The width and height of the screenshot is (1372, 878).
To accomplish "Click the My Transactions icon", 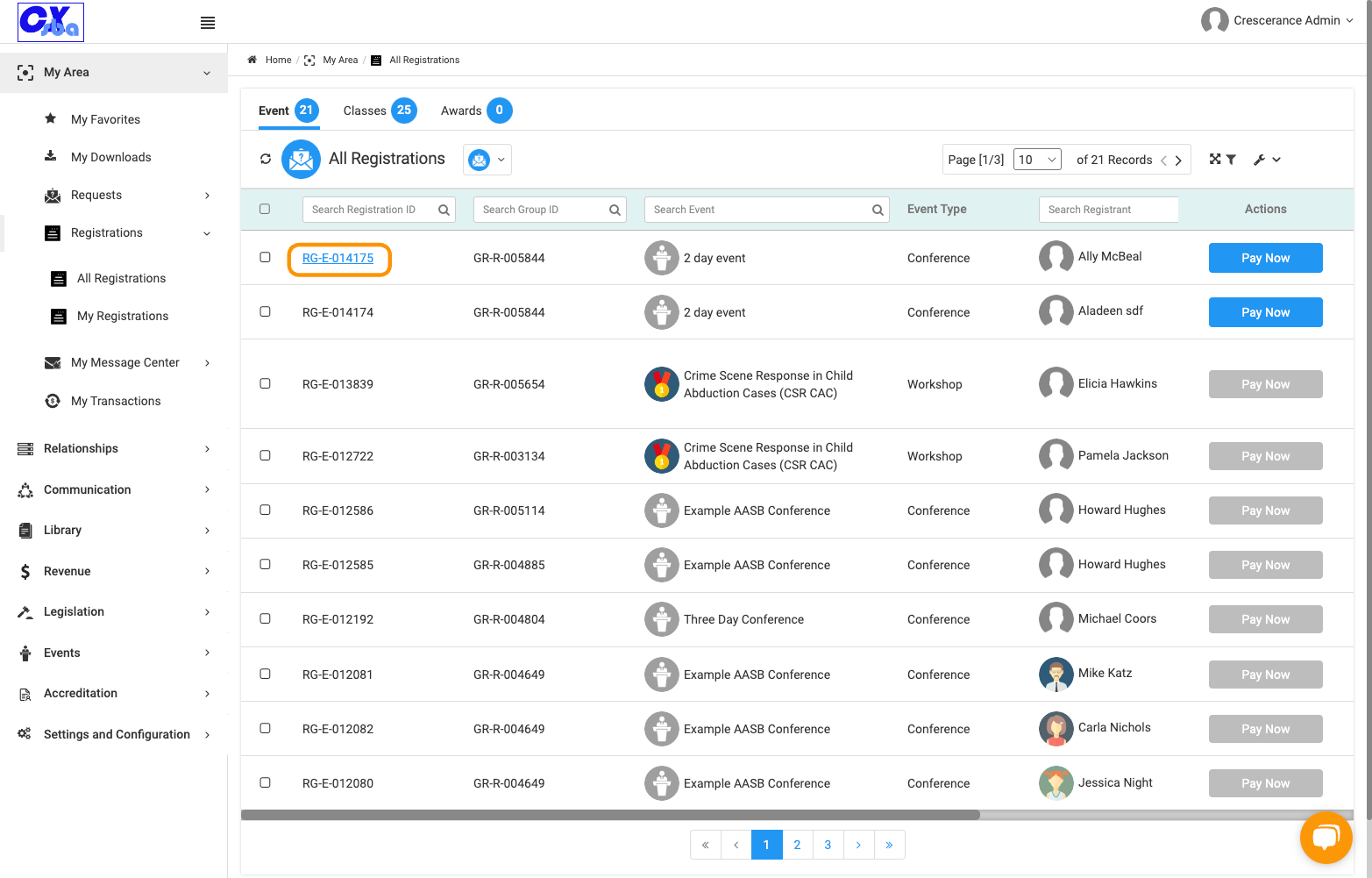I will (x=53, y=401).
